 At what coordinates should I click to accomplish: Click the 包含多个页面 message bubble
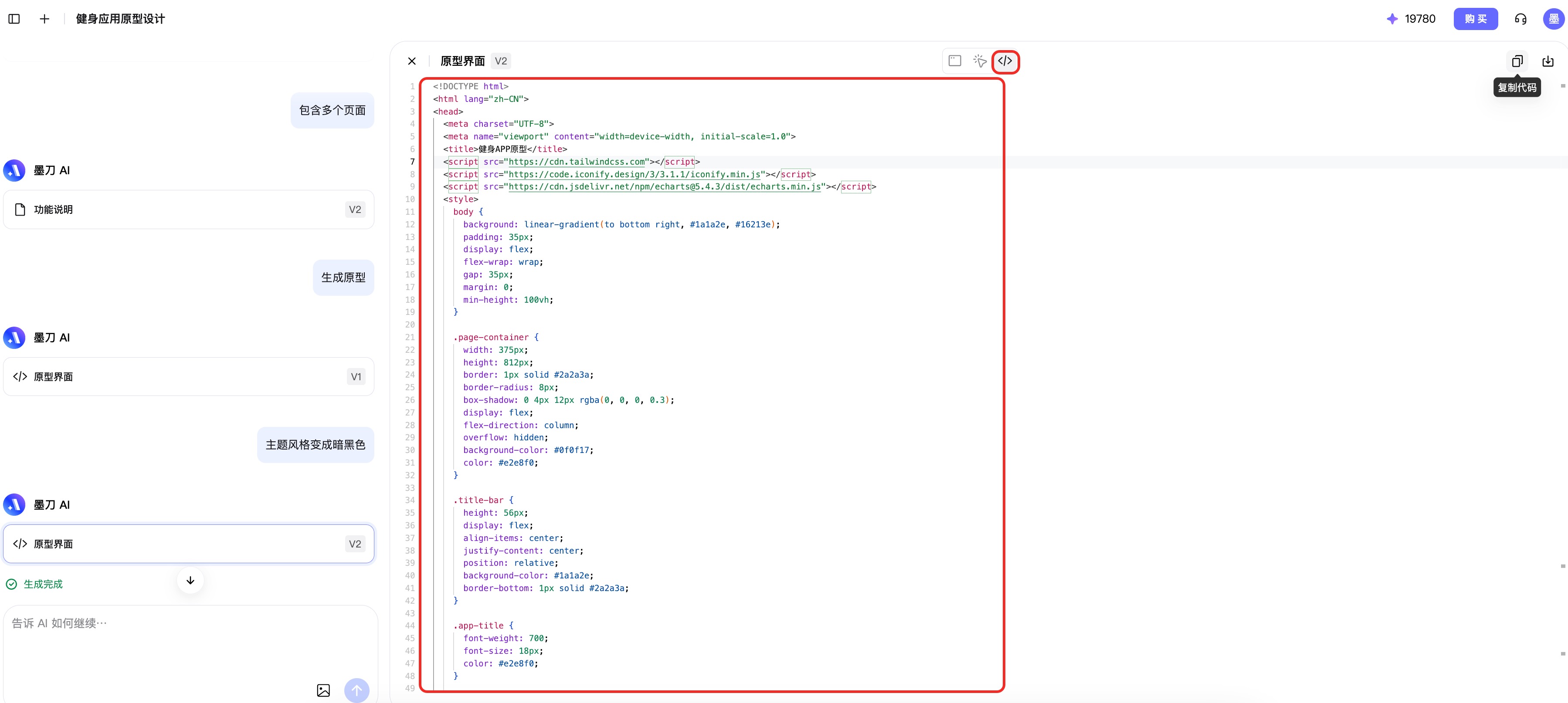coord(333,110)
